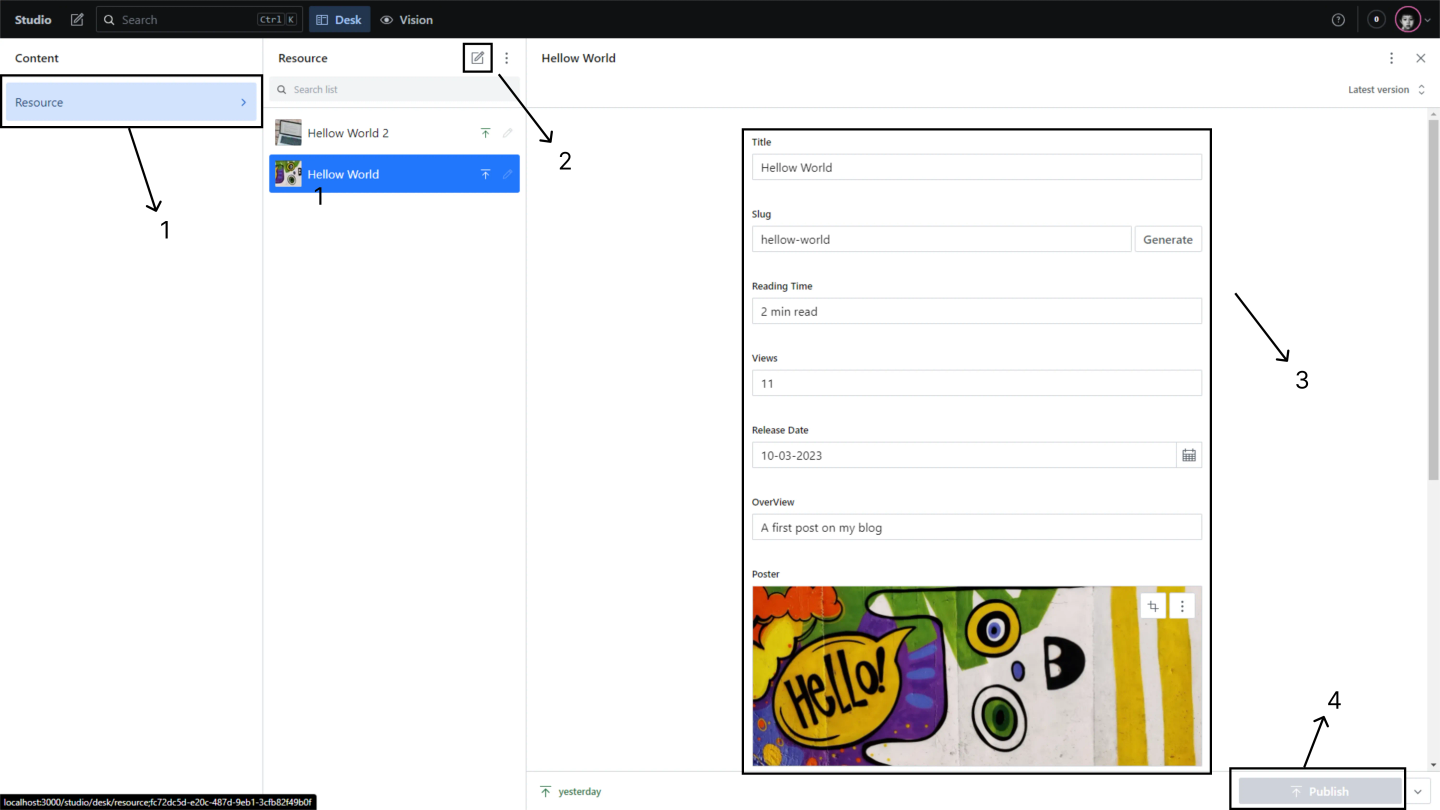
Task: Edit the OverView field
Action: 977,527
